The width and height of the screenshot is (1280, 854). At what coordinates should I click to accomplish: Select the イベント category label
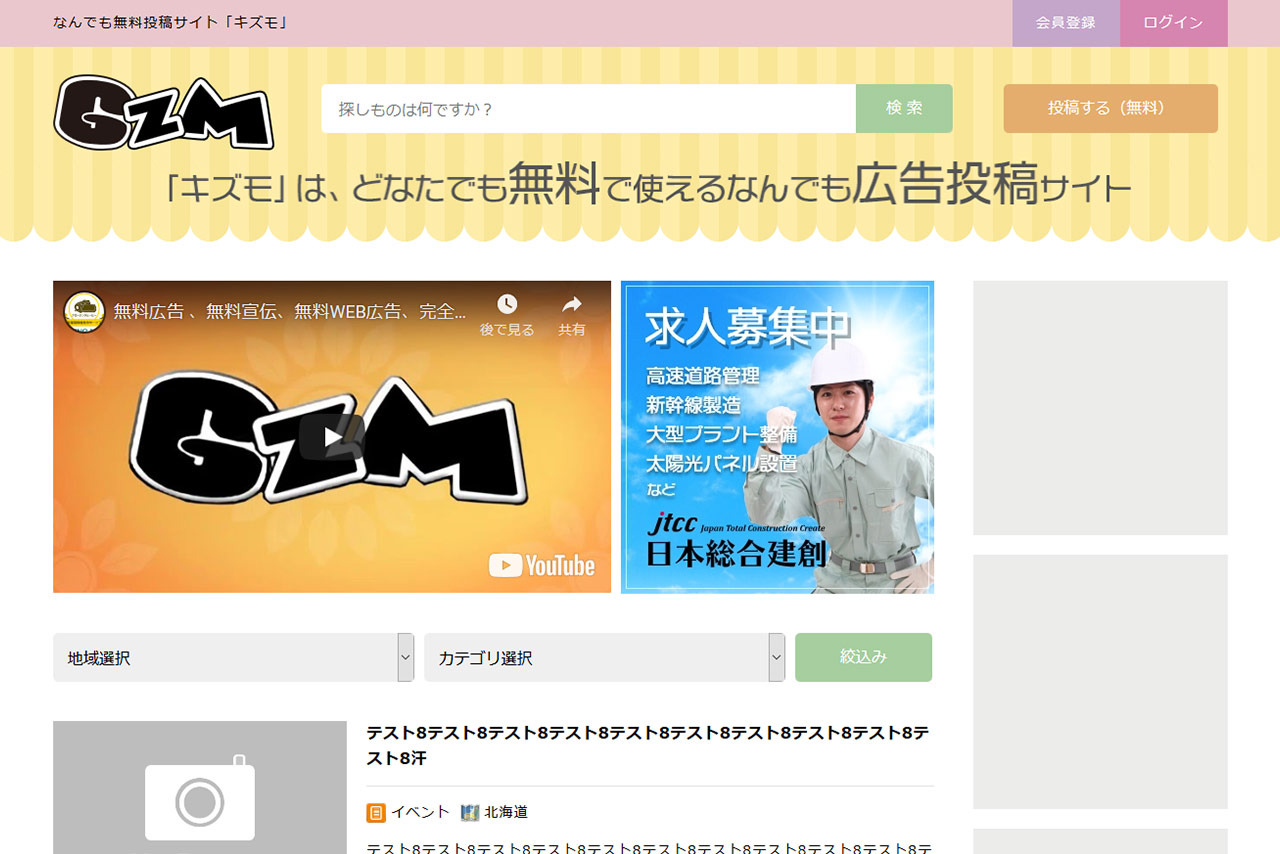pos(420,812)
